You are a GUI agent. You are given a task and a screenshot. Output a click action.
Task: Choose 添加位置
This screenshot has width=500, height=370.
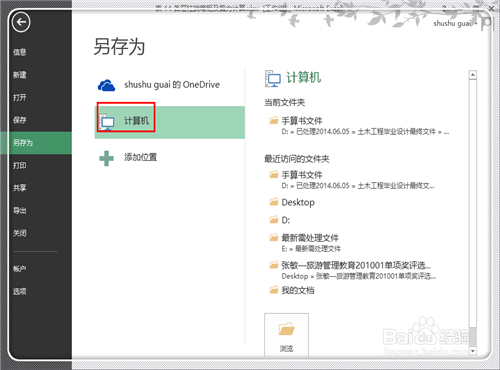(140, 157)
